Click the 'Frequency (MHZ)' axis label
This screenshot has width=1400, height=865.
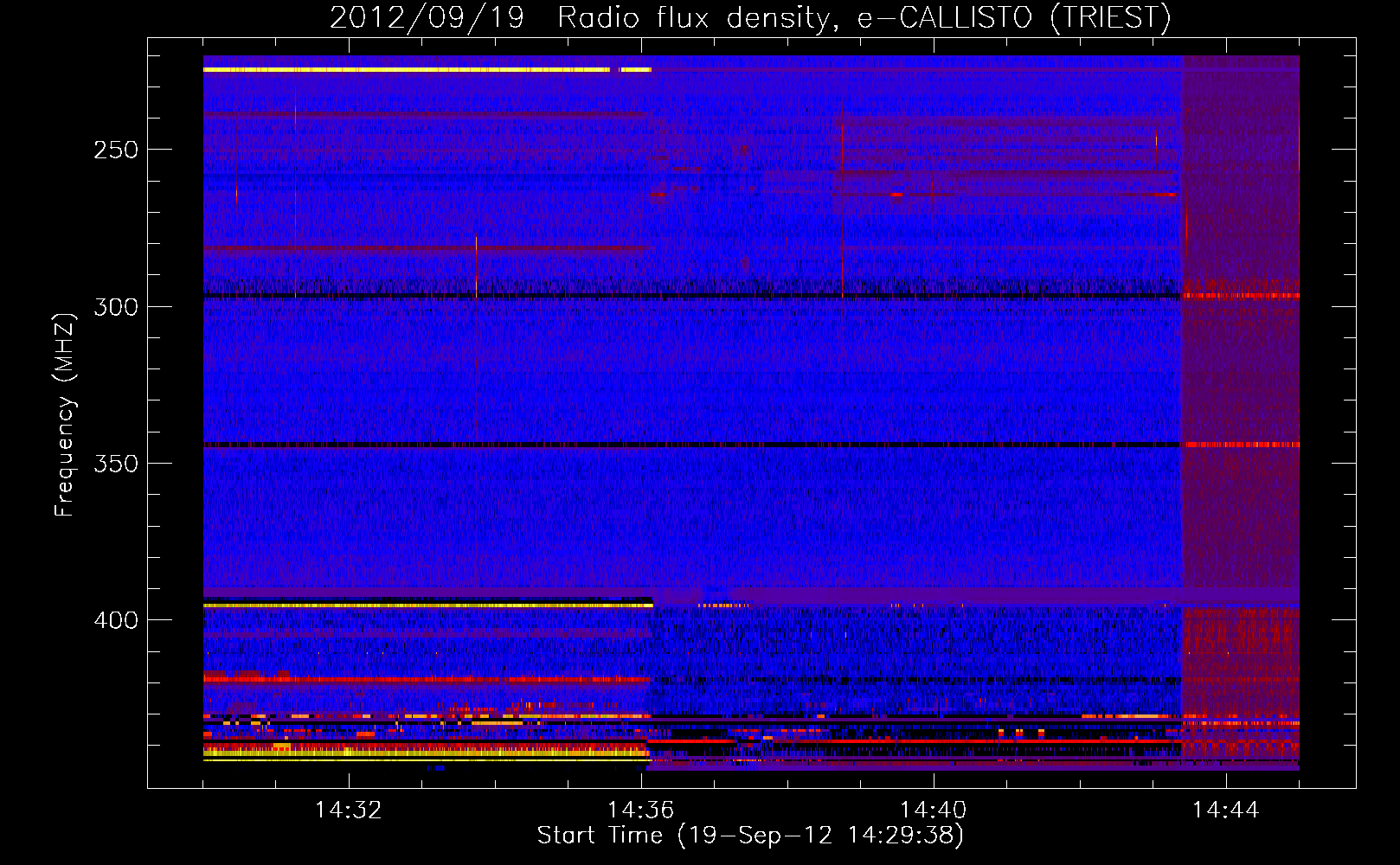coord(65,415)
